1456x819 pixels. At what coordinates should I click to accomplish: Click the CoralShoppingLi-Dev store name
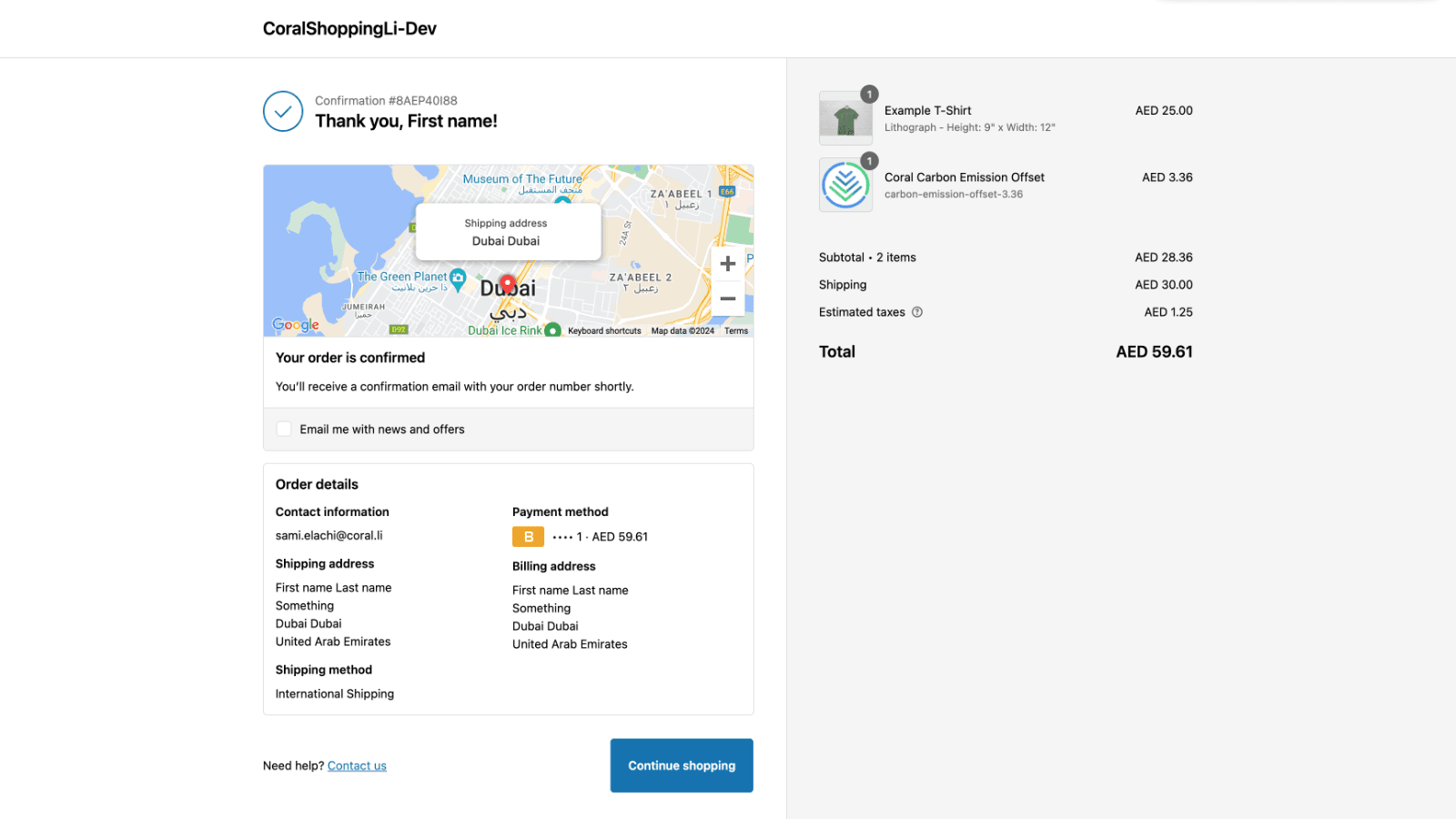(349, 29)
